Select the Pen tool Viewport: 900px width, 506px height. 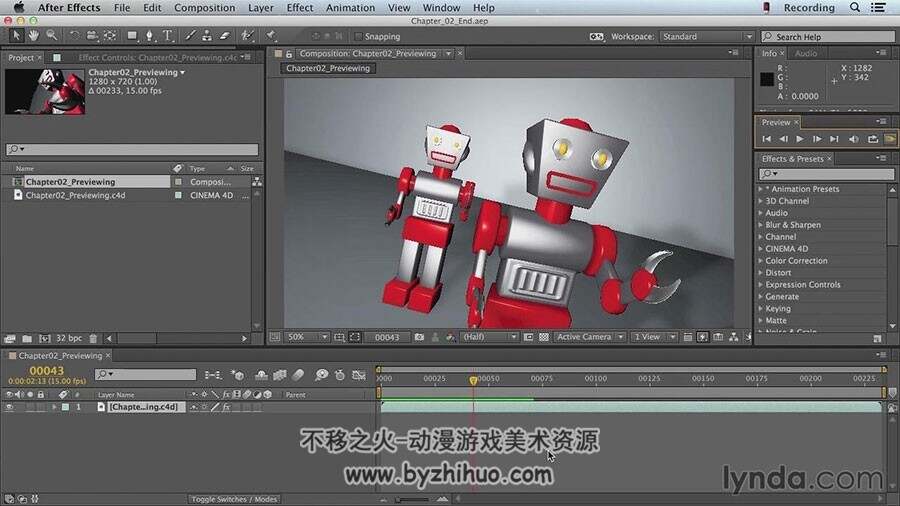[149, 36]
